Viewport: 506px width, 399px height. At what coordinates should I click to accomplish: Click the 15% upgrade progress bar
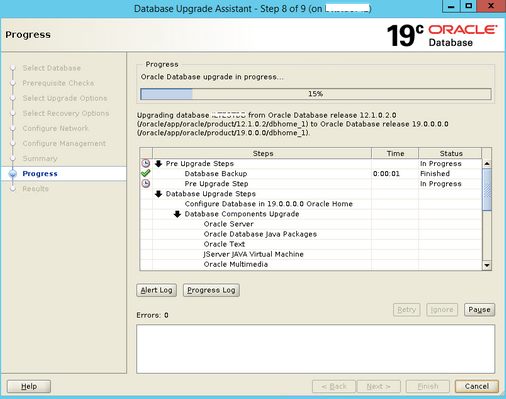click(x=316, y=94)
